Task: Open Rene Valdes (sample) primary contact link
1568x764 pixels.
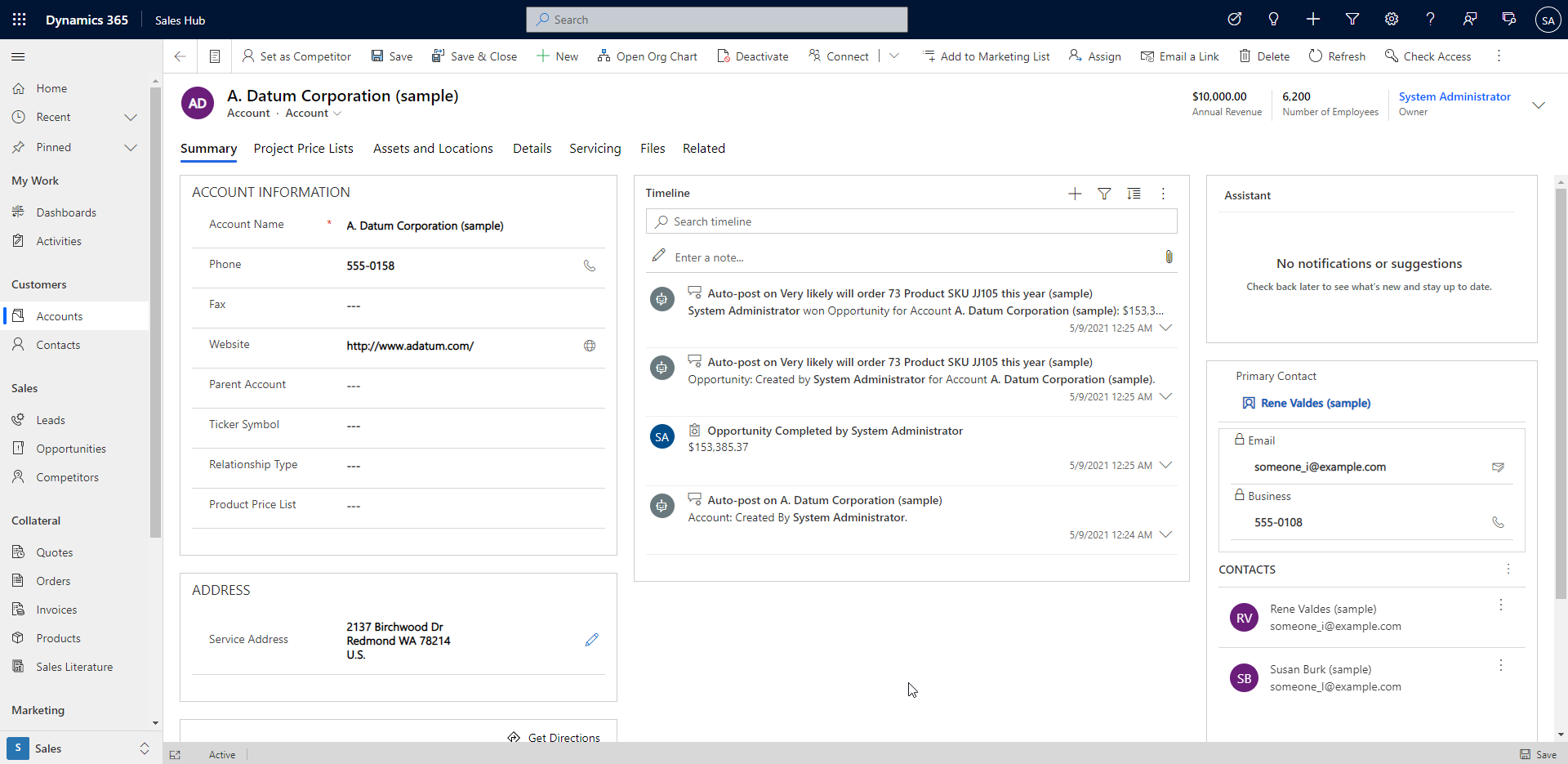Action: pyautogui.click(x=1316, y=403)
